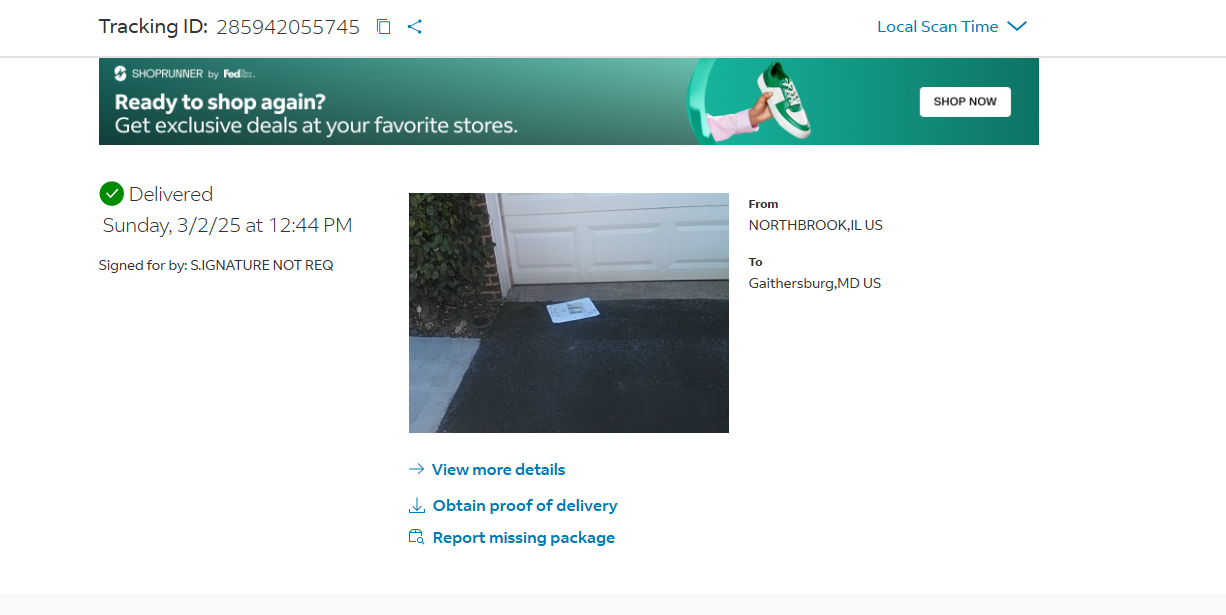Click the sneaker image in the banner

click(782, 100)
